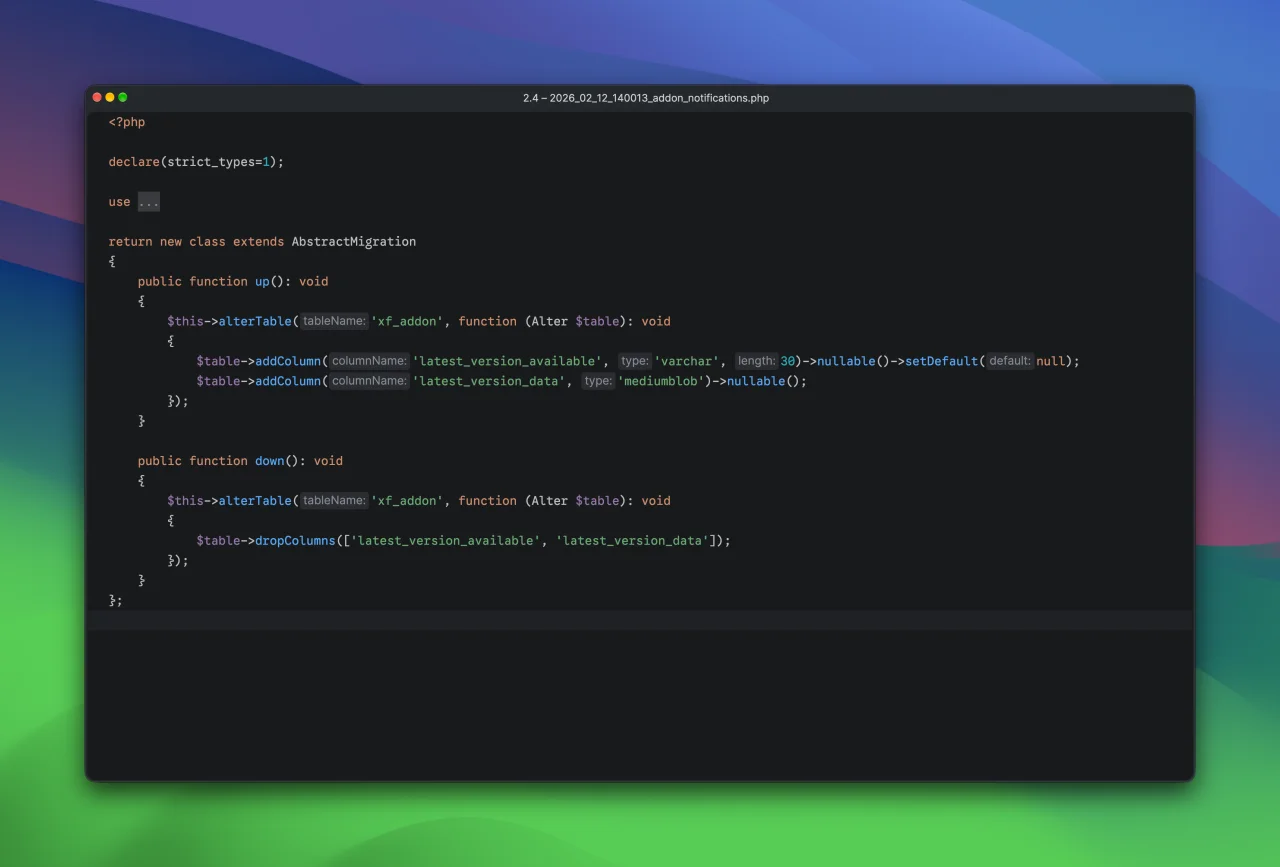Image resolution: width=1280 pixels, height=867 pixels.
Task: Minimize the editor window with the yellow button
Action: 110,97
